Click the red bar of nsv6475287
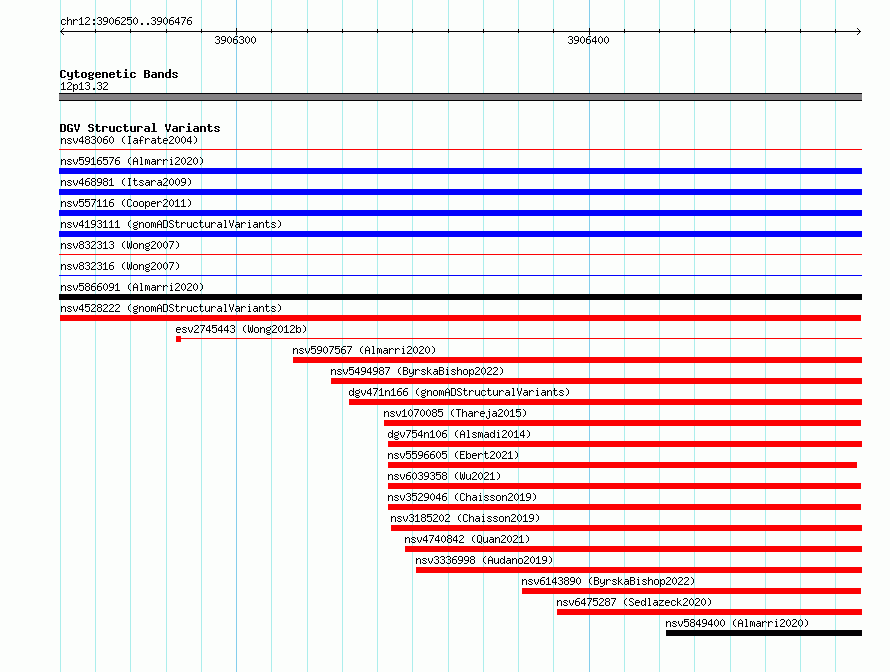Screen dimensions: 890x672 [x=710, y=612]
